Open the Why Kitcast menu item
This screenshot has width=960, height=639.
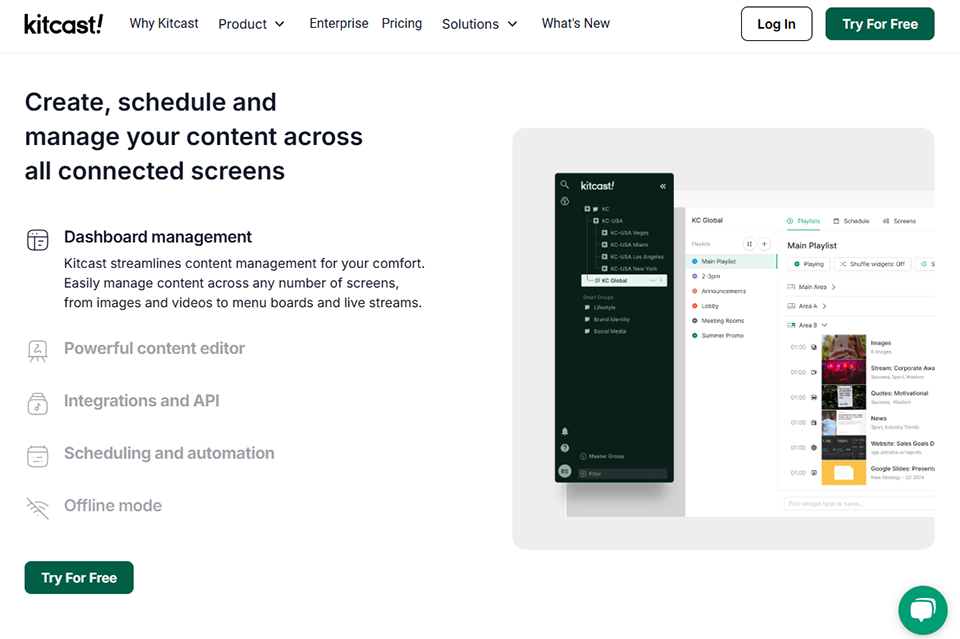[164, 23]
